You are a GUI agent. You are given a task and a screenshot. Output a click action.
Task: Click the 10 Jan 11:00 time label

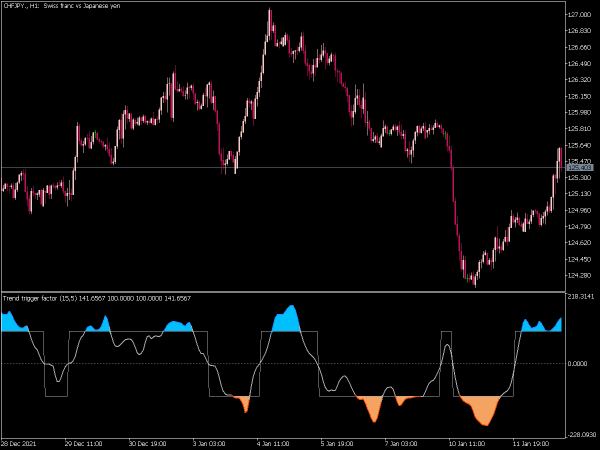coord(467,443)
